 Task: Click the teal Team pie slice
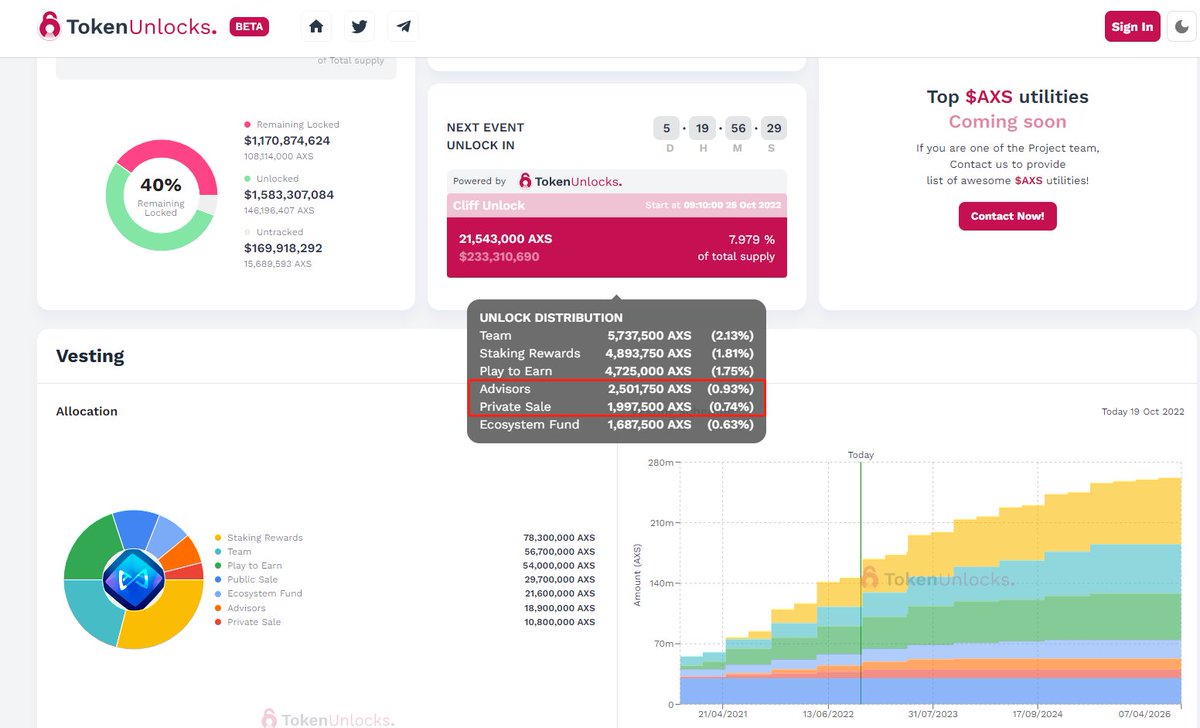[93, 612]
